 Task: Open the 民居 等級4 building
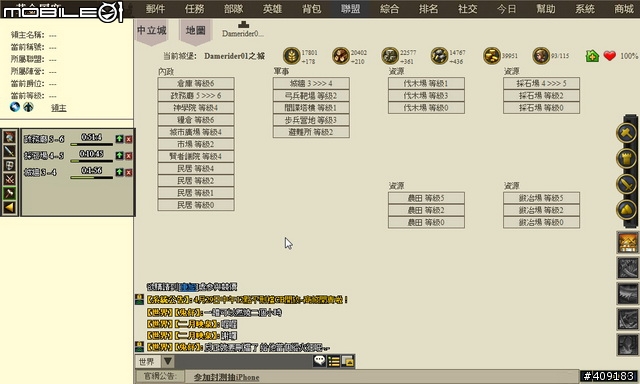pyautogui.click(x=196, y=169)
